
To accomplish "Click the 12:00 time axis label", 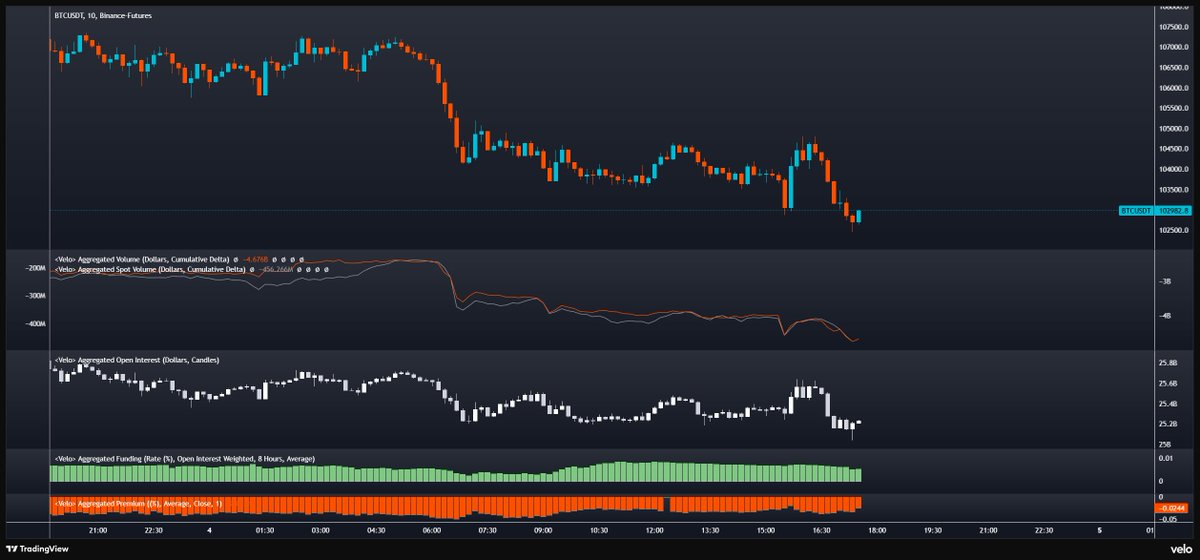I will pos(655,530).
